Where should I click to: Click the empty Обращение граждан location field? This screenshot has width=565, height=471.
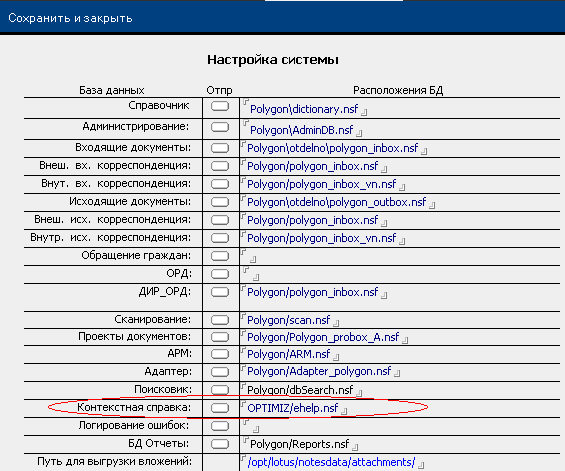(x=249, y=256)
